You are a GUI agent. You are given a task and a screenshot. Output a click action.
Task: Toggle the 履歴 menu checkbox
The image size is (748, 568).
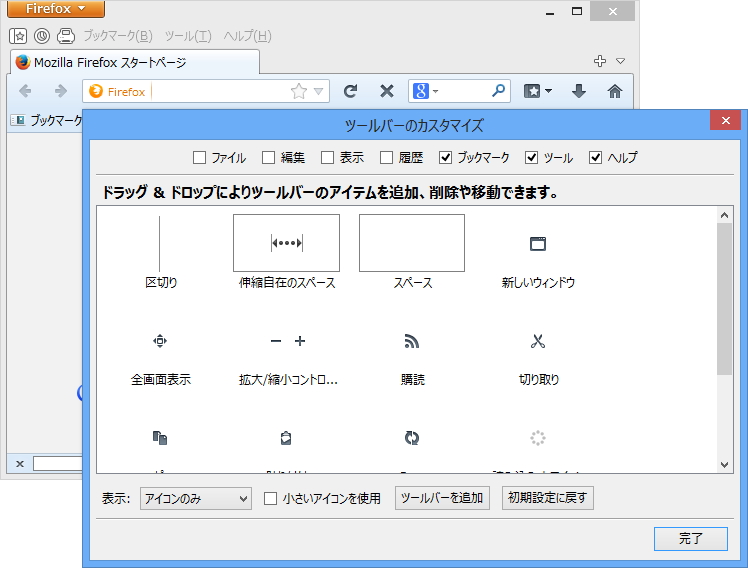point(386,157)
